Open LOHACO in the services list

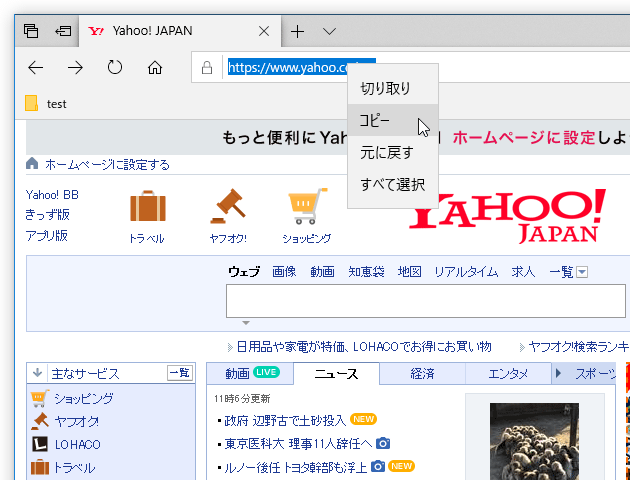(78, 444)
